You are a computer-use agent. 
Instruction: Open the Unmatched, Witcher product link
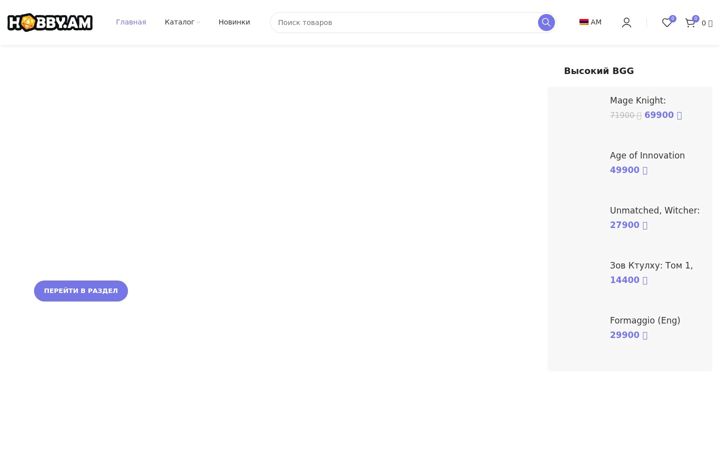[654, 211]
